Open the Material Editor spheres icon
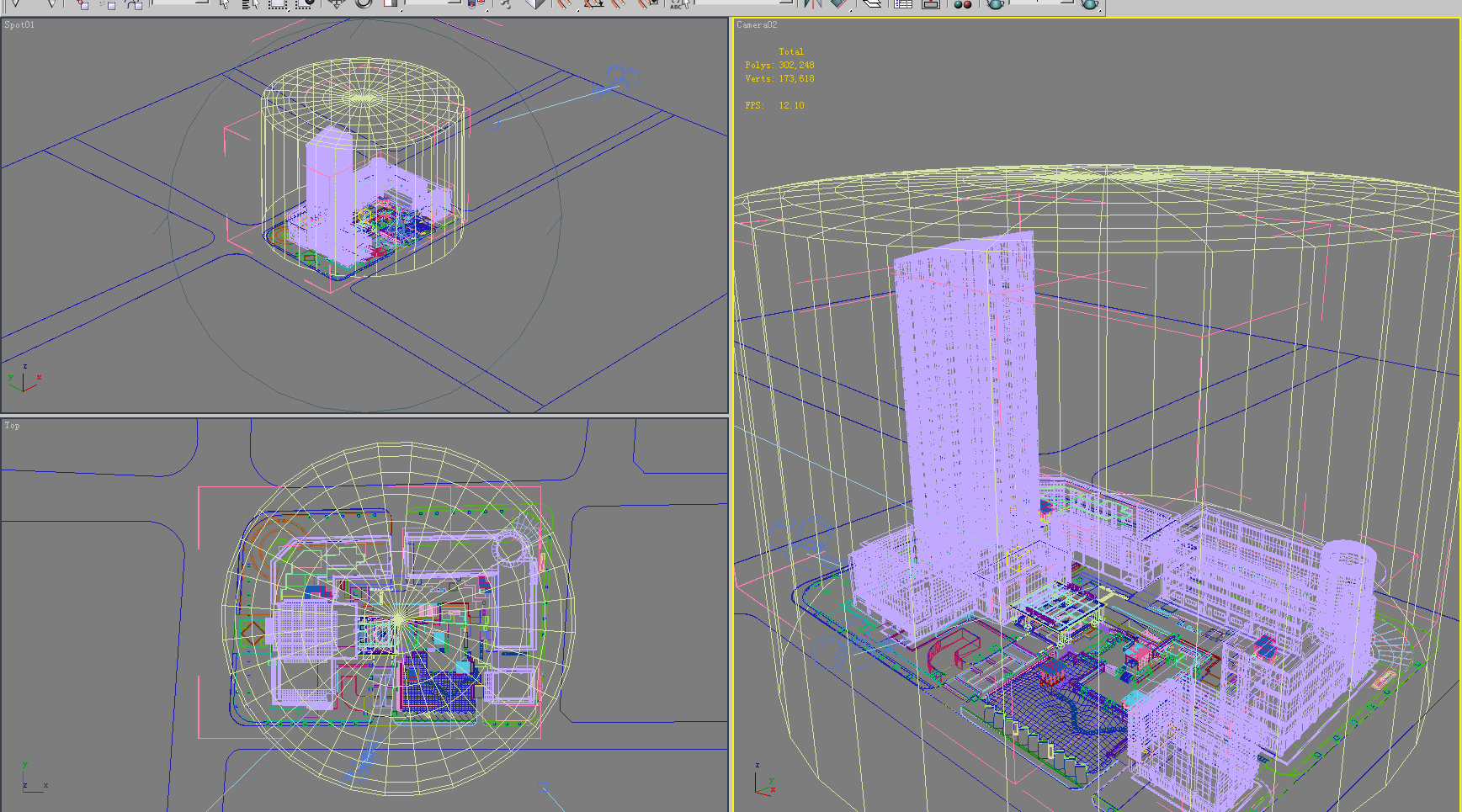 pos(962,3)
